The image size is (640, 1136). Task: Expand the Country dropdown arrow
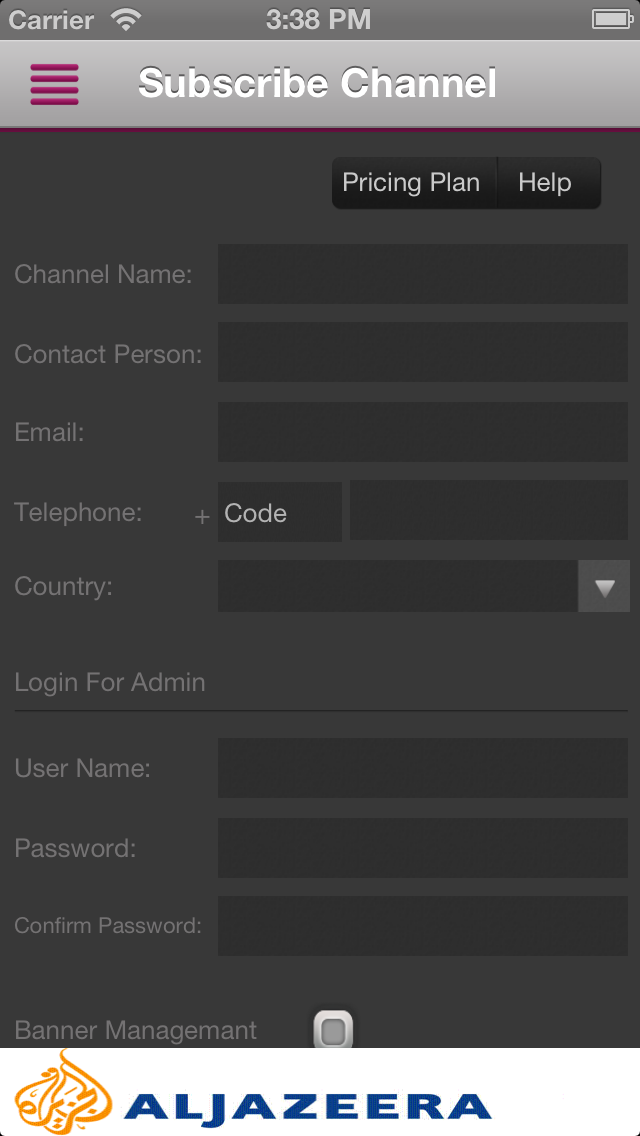(604, 586)
